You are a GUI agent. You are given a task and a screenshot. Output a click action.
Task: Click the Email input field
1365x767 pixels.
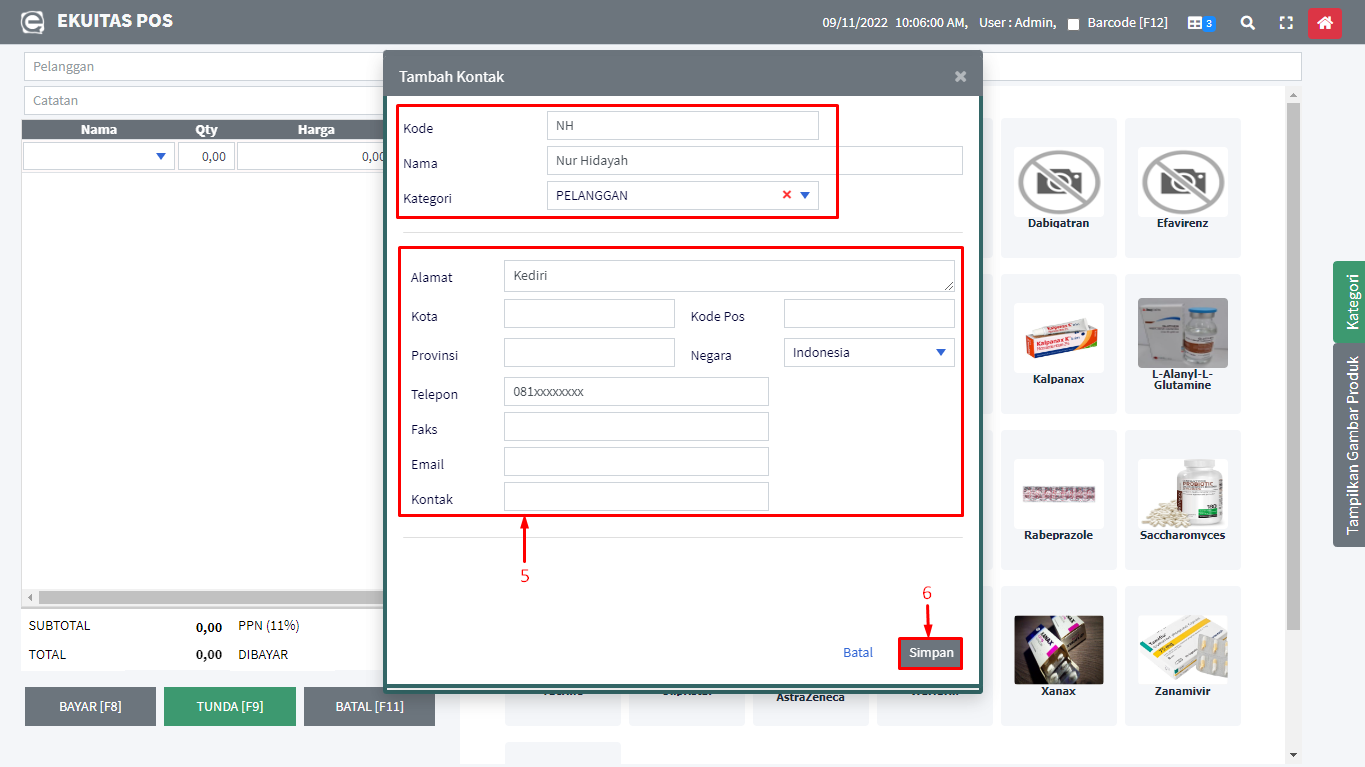point(636,461)
